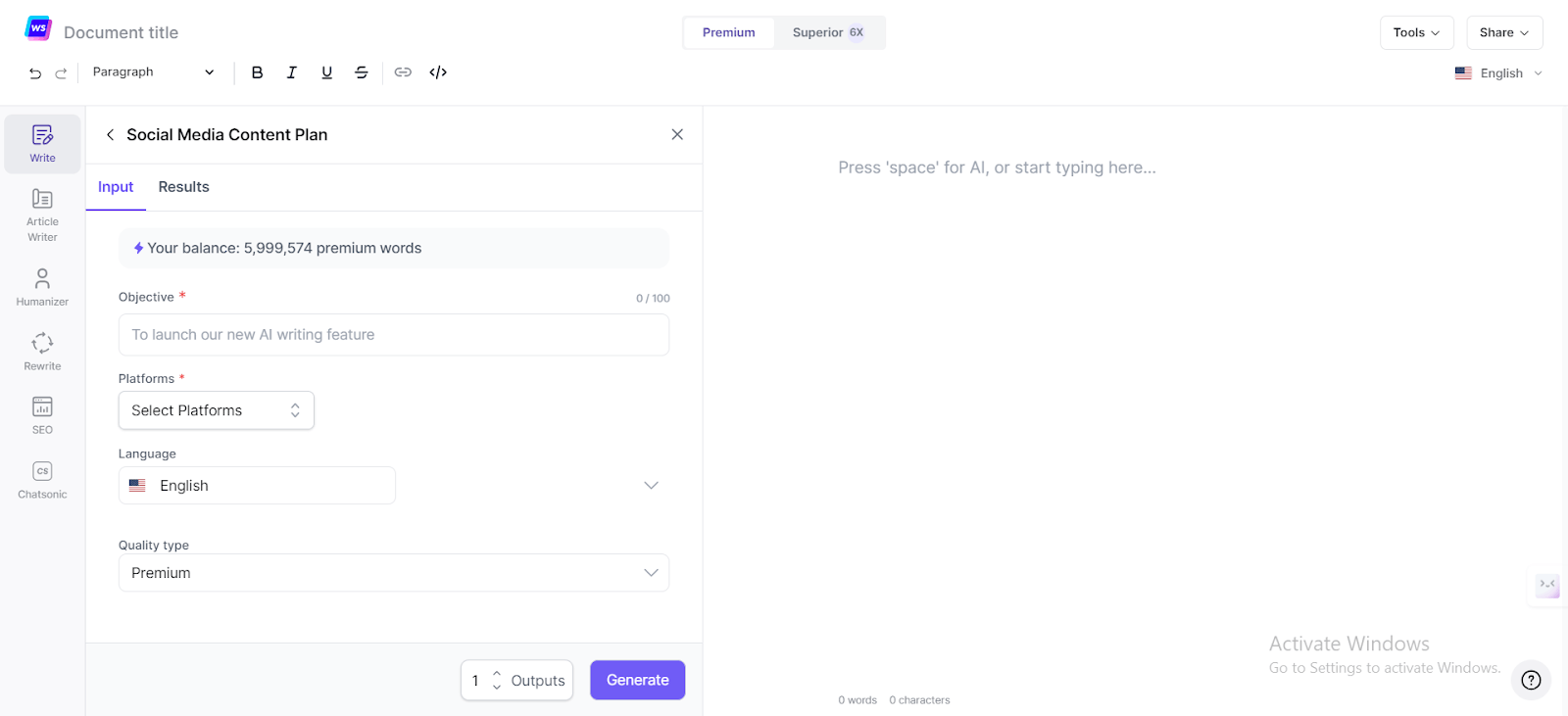This screenshot has width=1568, height=716.
Task: Expand the Language chevron arrow
Action: [651, 486]
